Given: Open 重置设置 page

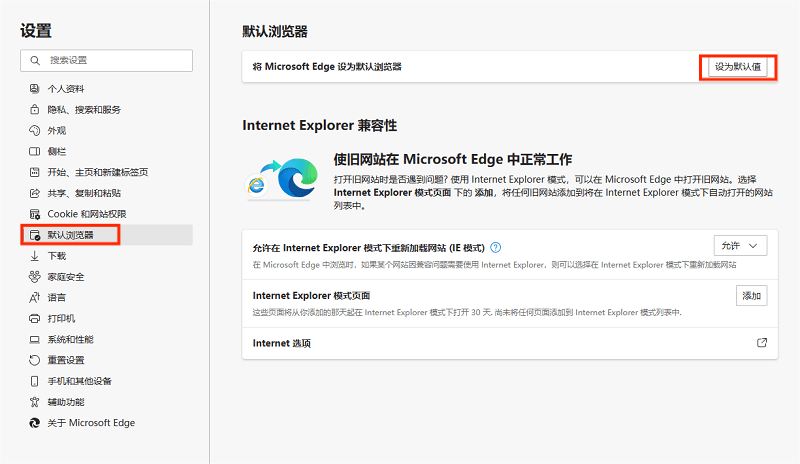Looking at the screenshot, I should pyautogui.click(x=107, y=360).
